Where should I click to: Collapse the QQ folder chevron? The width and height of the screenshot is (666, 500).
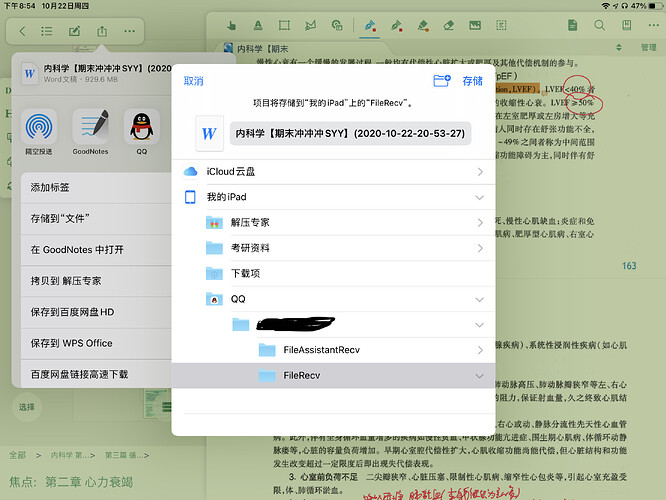point(480,299)
